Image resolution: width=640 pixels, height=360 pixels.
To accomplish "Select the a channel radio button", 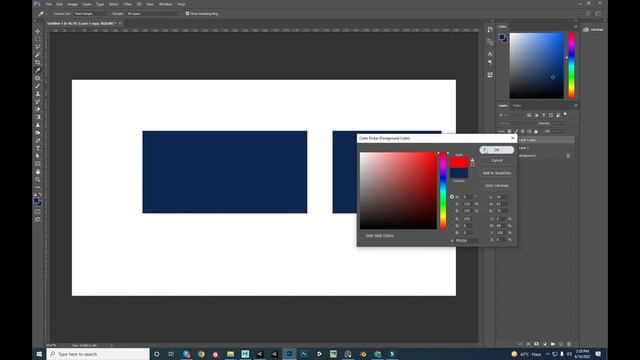I will point(486,204).
